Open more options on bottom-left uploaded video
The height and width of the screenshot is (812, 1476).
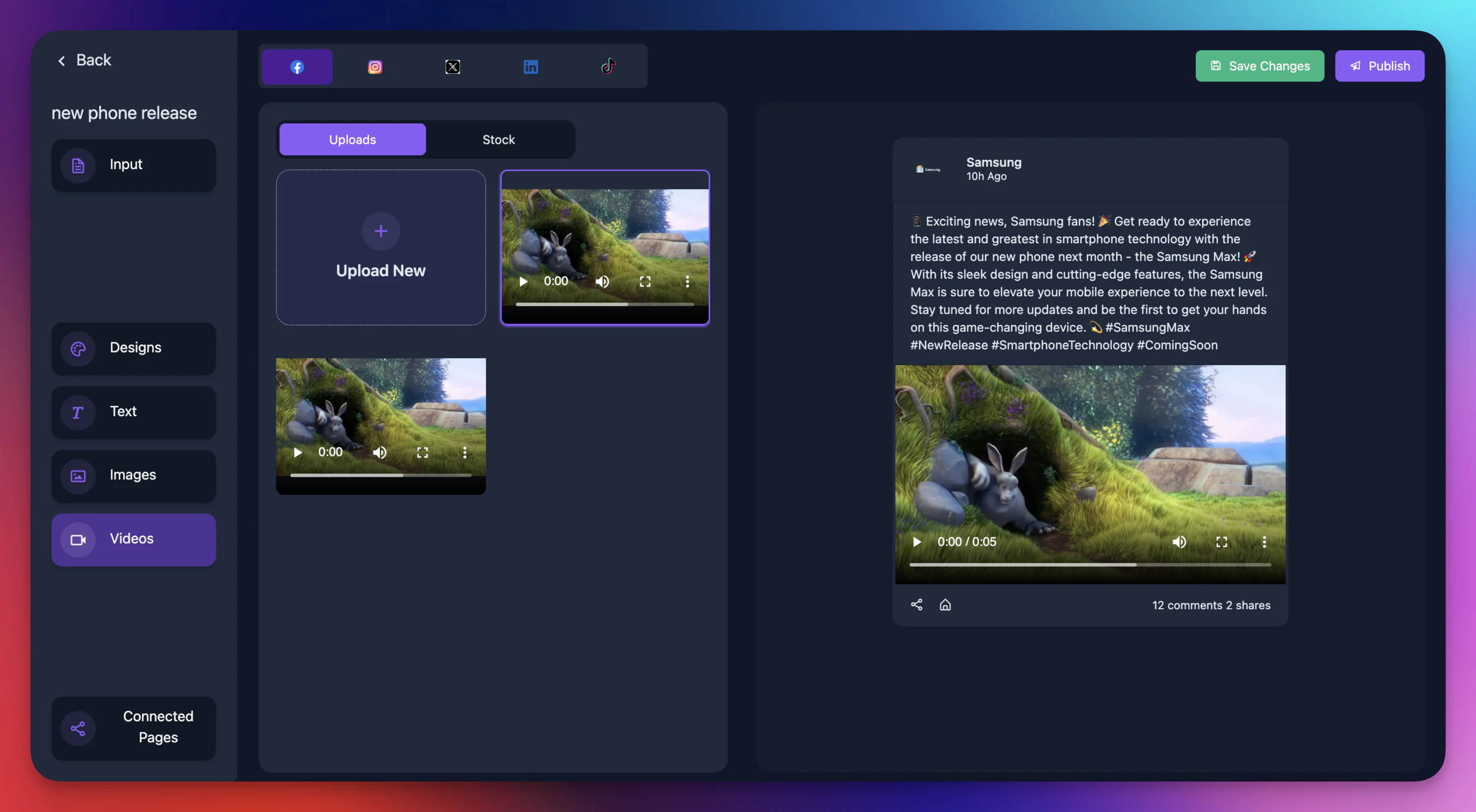[464, 452]
